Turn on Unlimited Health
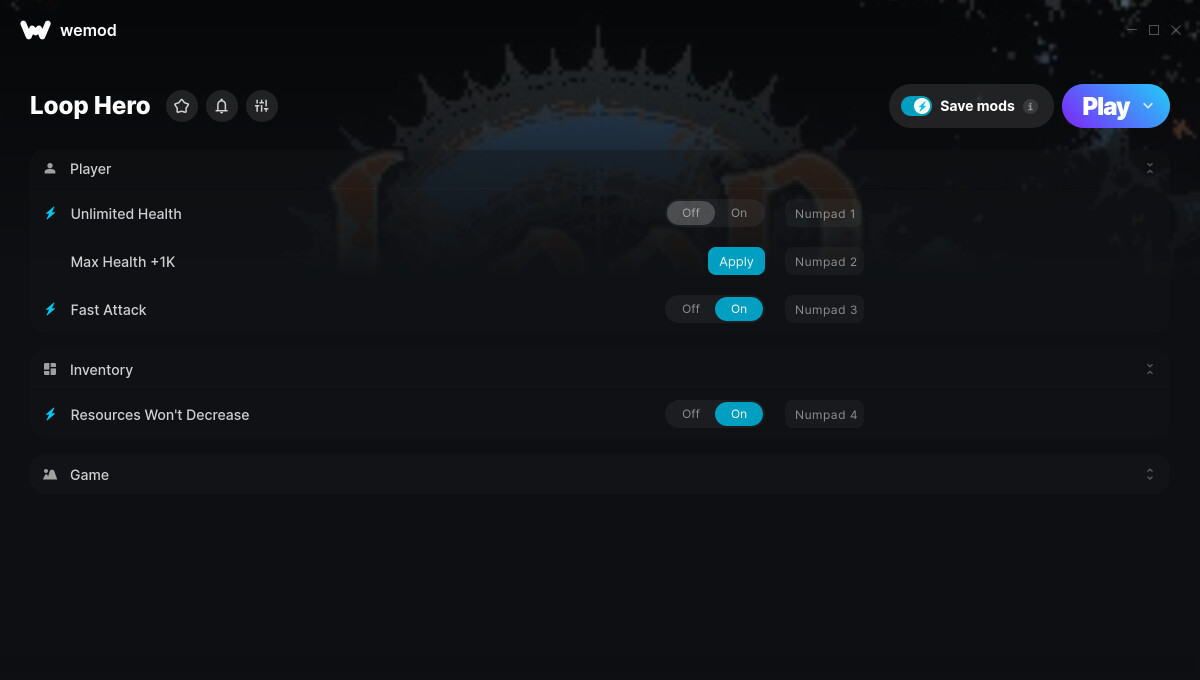 tap(739, 213)
